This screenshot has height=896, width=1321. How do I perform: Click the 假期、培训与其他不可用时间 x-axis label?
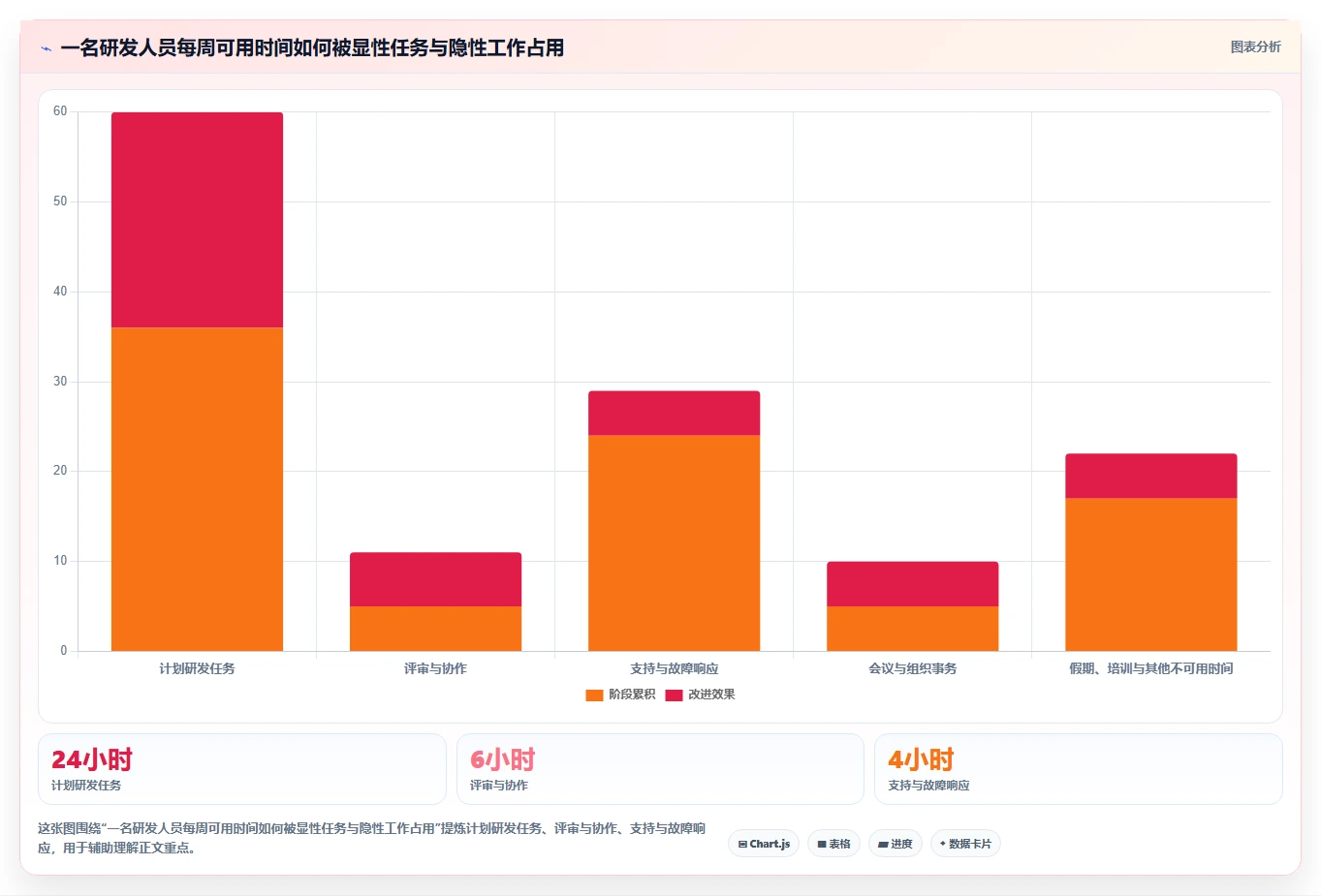[x=1150, y=668]
